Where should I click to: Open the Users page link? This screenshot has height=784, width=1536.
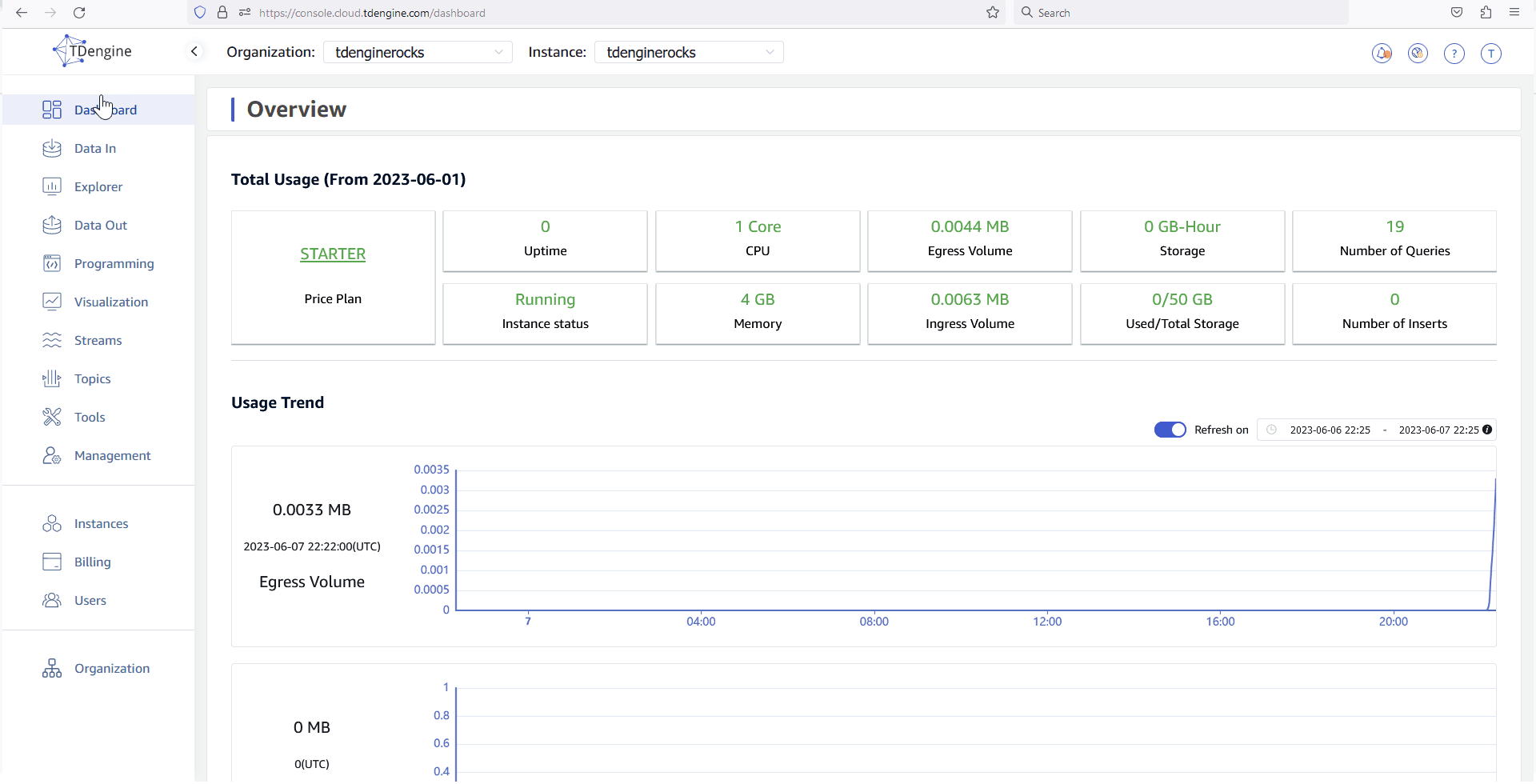point(90,601)
